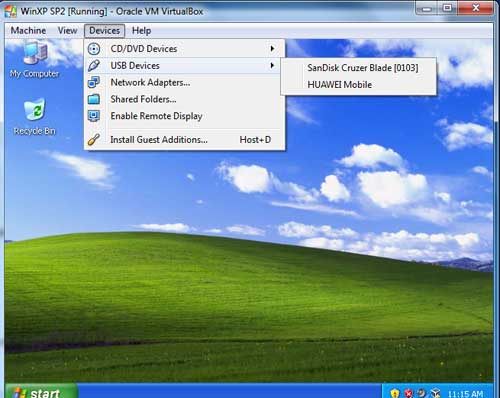The image size is (500, 398).
Task: Click the Shared Folders folder icon
Action: click(x=94, y=99)
